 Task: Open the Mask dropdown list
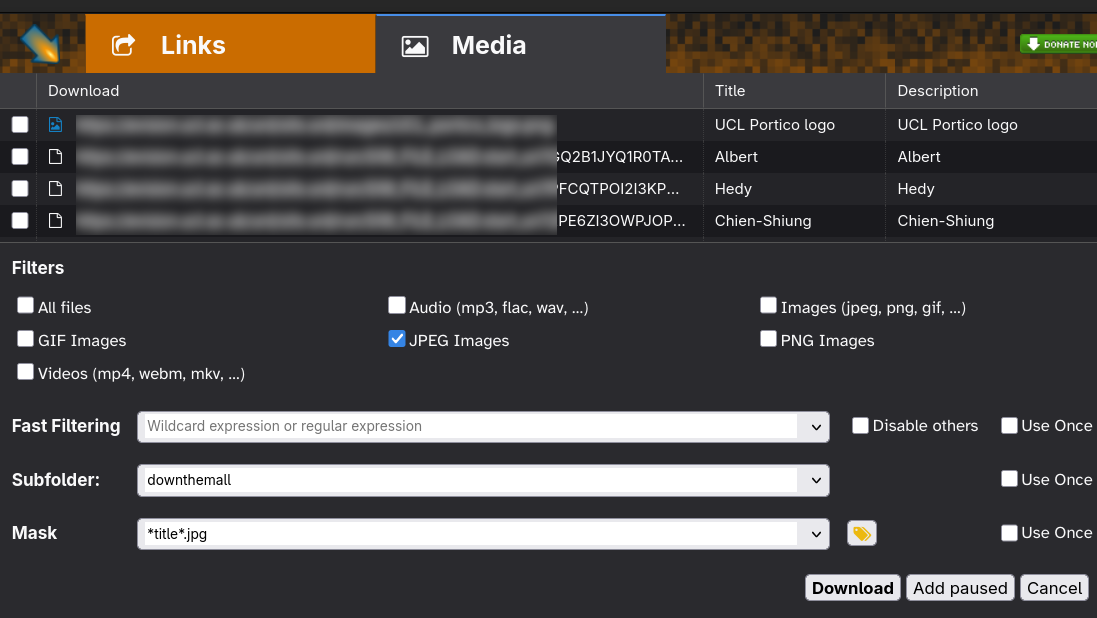[817, 533]
